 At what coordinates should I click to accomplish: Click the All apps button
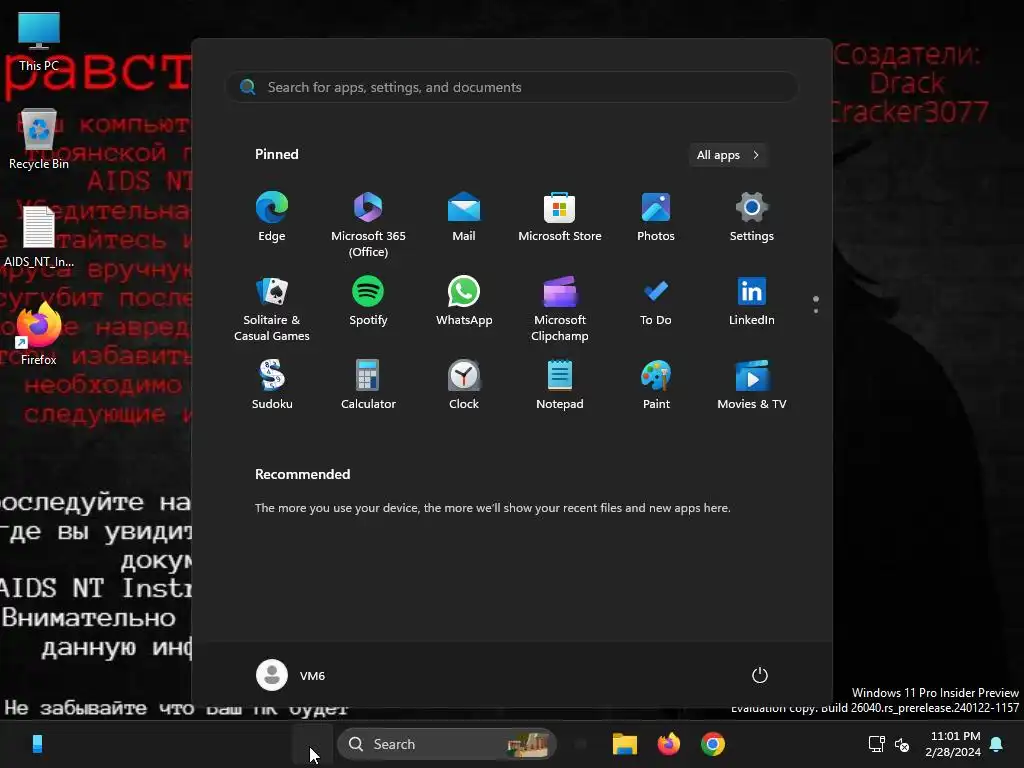pyautogui.click(x=728, y=155)
